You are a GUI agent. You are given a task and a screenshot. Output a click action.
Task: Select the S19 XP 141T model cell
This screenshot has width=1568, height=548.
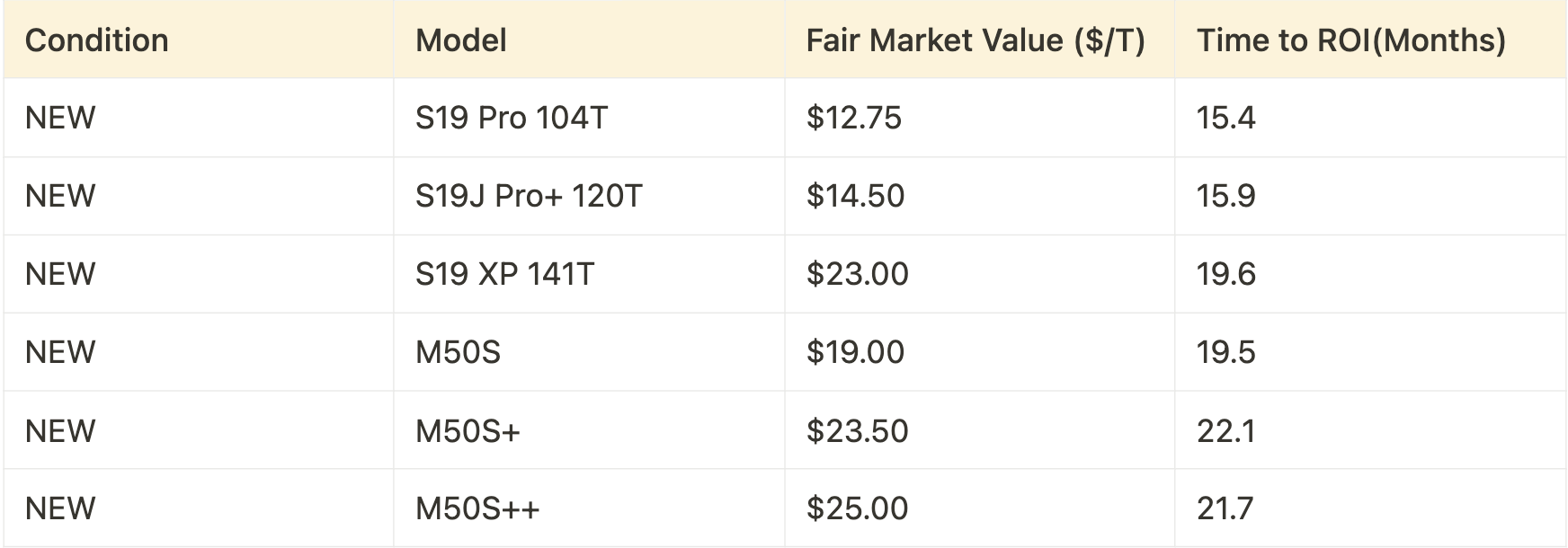[589, 274]
